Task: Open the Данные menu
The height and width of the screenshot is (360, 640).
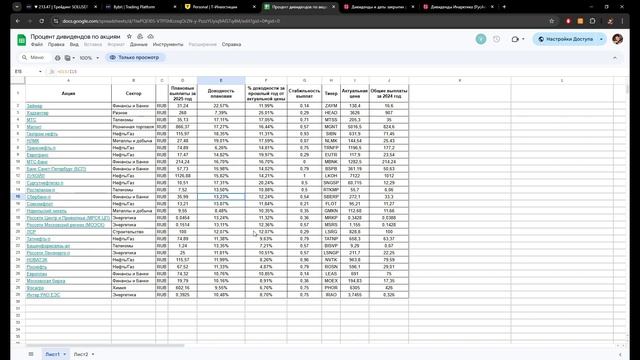Action: pyautogui.click(x=139, y=44)
